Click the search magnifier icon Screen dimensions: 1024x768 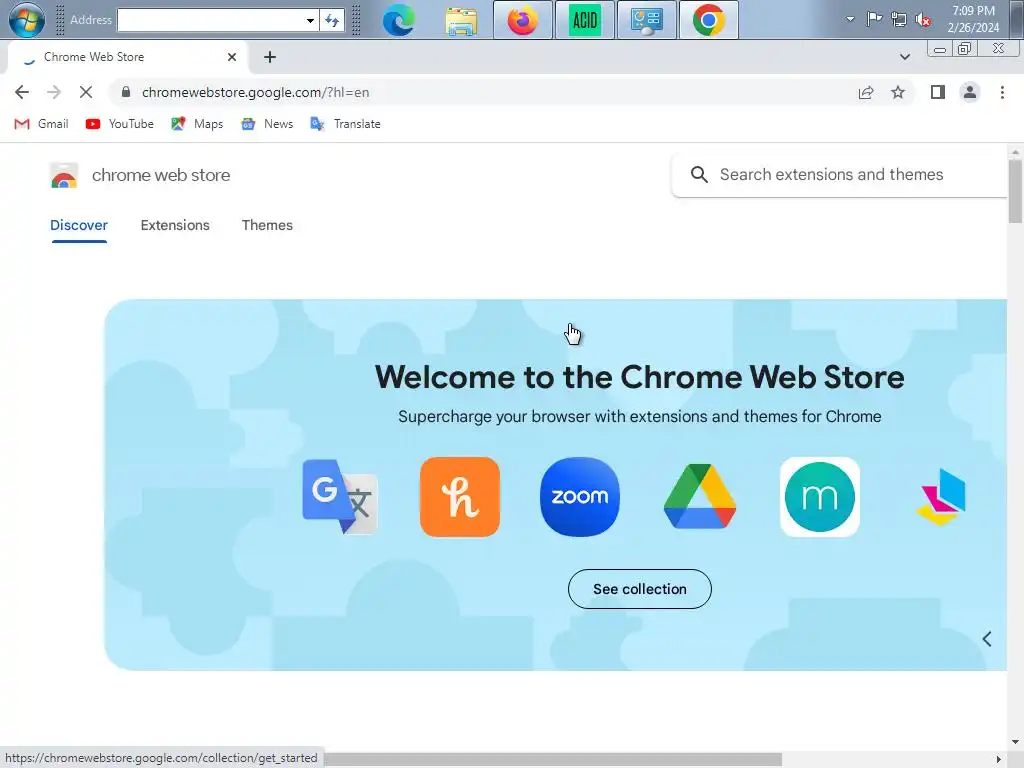tap(699, 174)
